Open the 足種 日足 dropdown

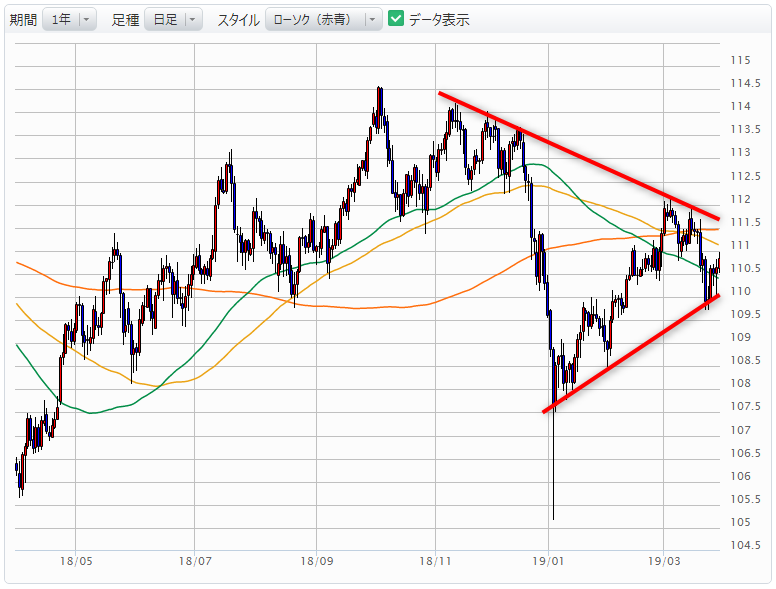click(x=173, y=19)
